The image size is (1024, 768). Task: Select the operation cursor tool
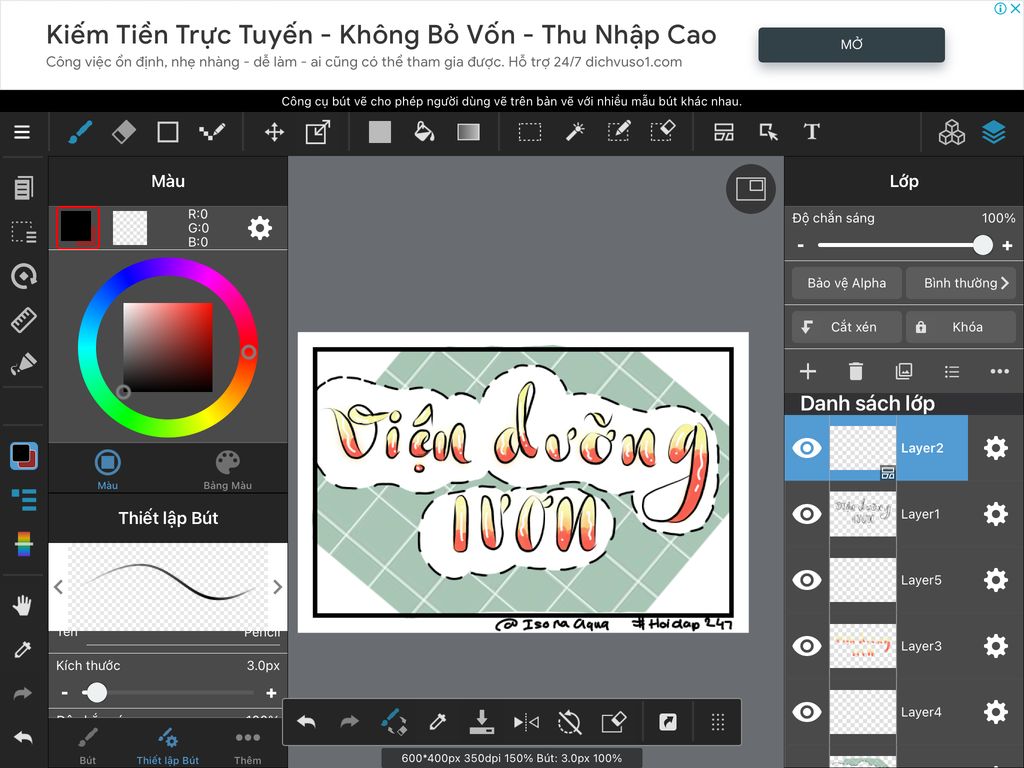tap(768, 133)
